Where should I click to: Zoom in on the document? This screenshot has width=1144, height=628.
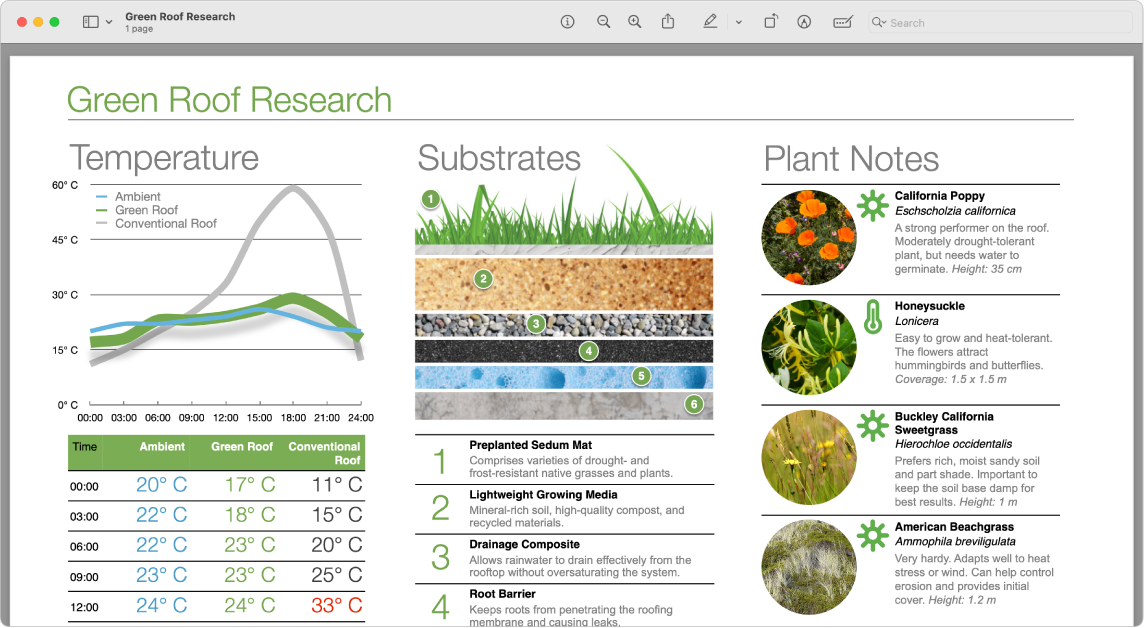634,21
